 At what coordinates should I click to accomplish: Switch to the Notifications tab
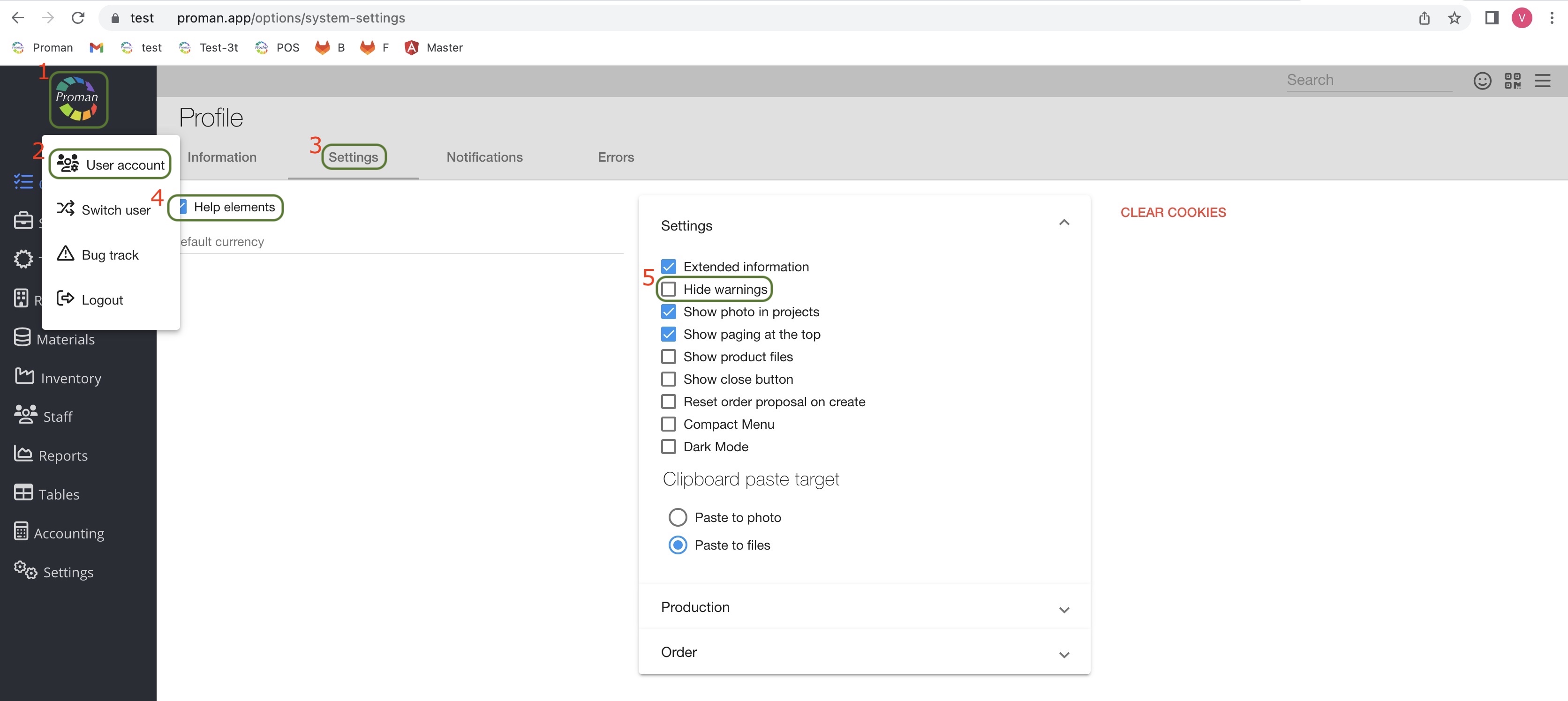click(484, 157)
